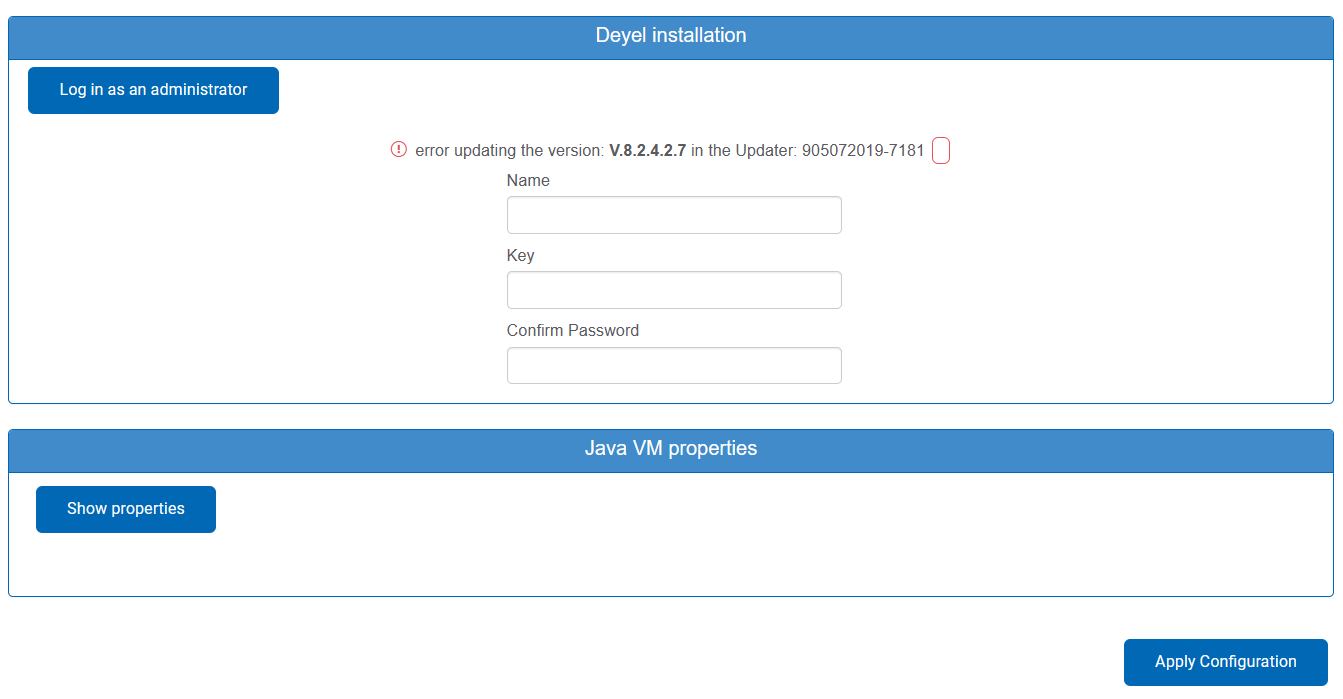1343x699 pixels.
Task: Click the Name field label
Action: (x=528, y=181)
